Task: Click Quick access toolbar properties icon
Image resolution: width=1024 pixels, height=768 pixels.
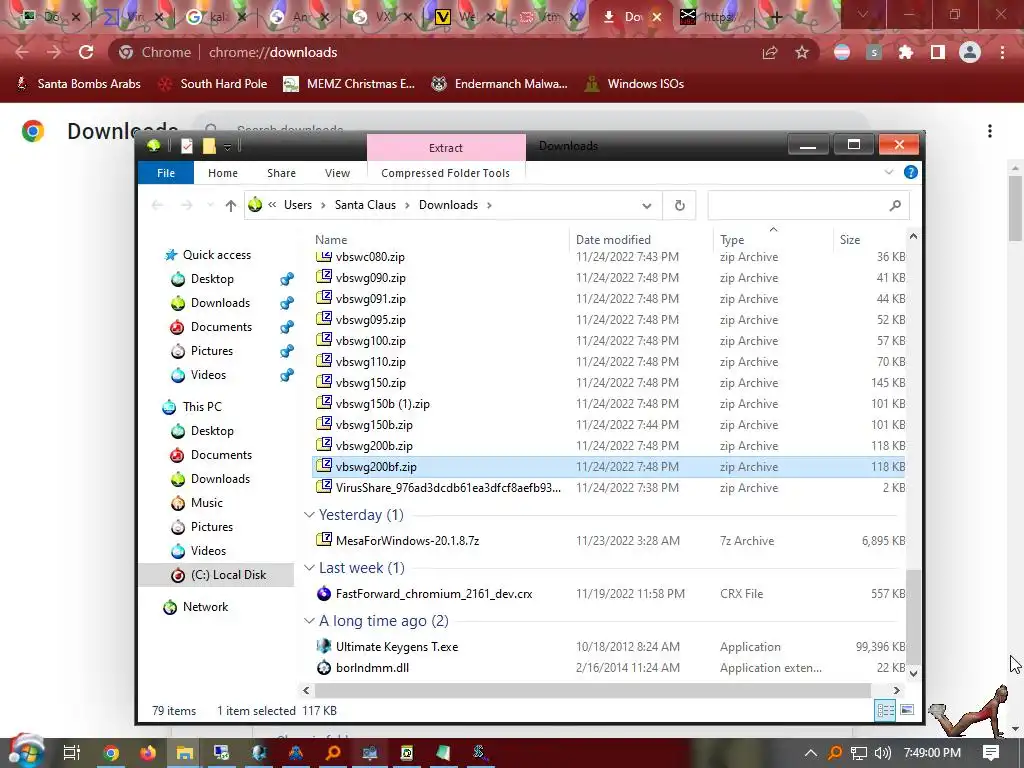Action: [187, 146]
